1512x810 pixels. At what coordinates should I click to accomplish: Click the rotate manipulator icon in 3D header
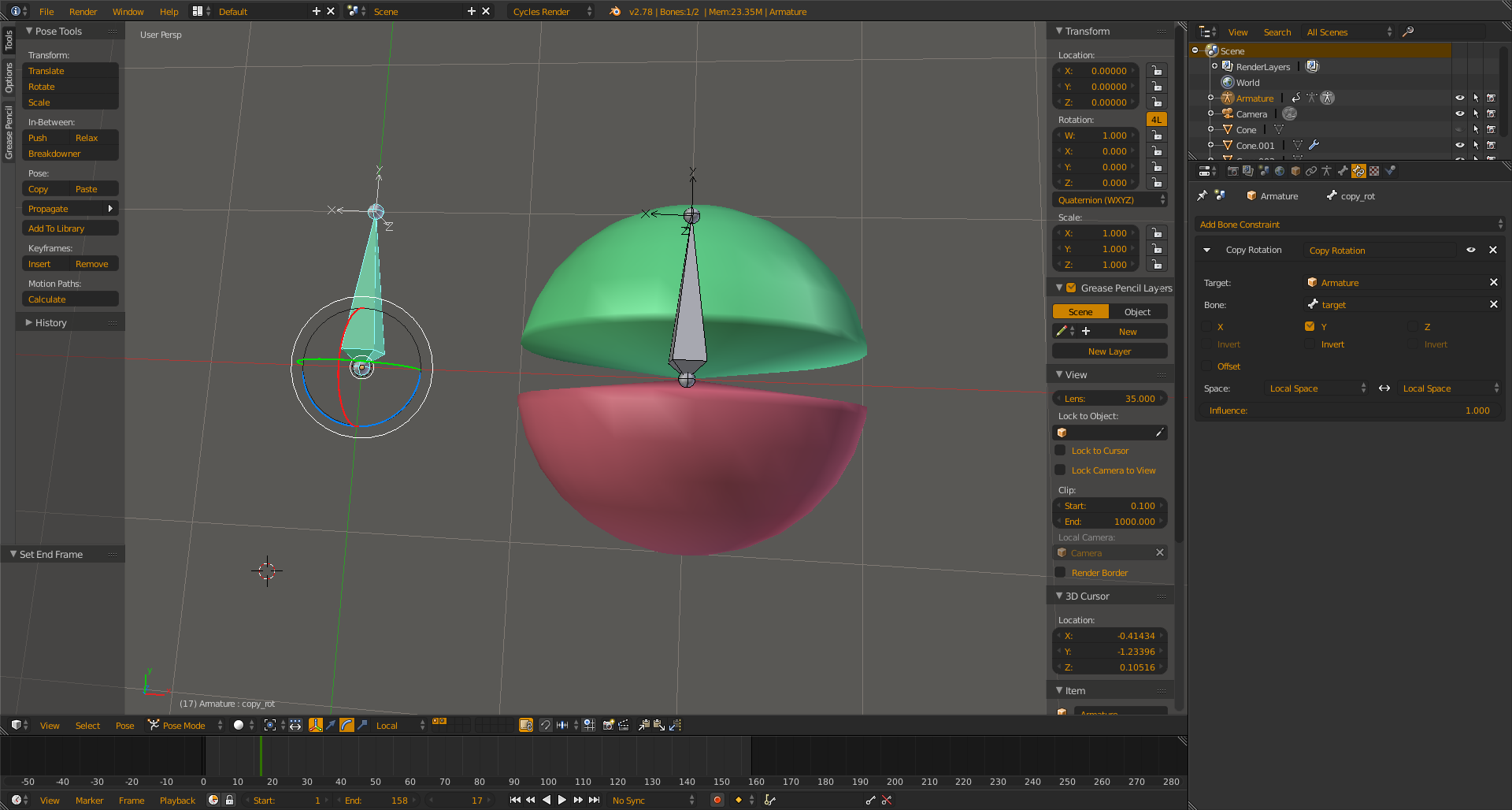click(346, 725)
